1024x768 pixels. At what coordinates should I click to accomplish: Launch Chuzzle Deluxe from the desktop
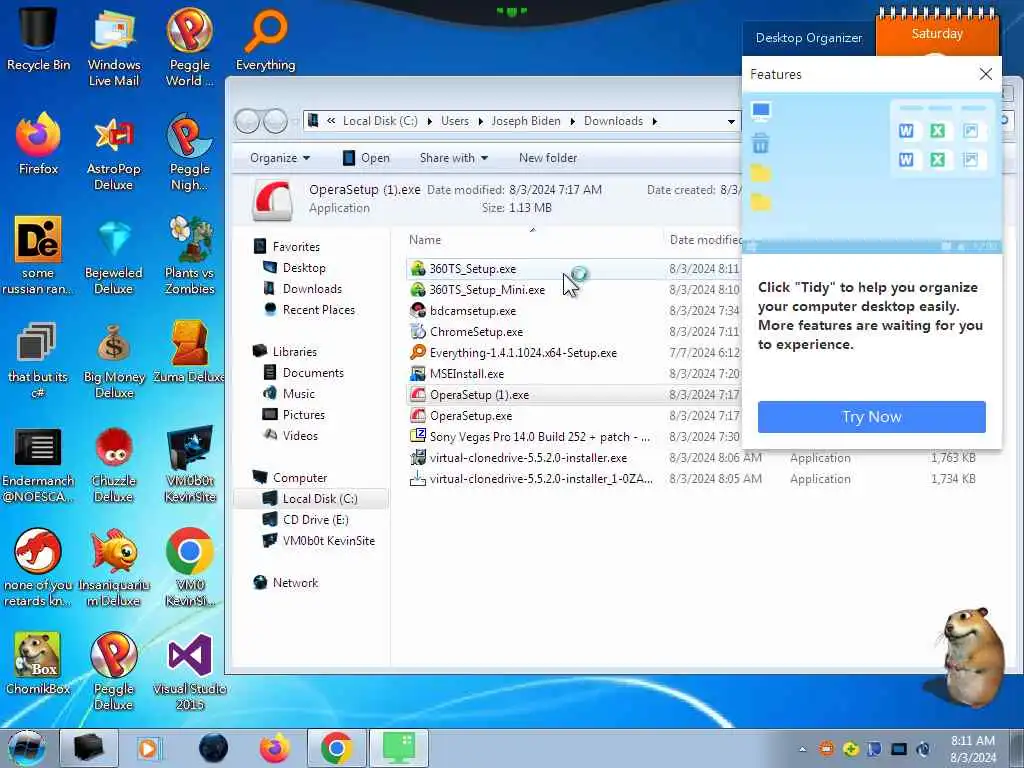click(x=114, y=464)
